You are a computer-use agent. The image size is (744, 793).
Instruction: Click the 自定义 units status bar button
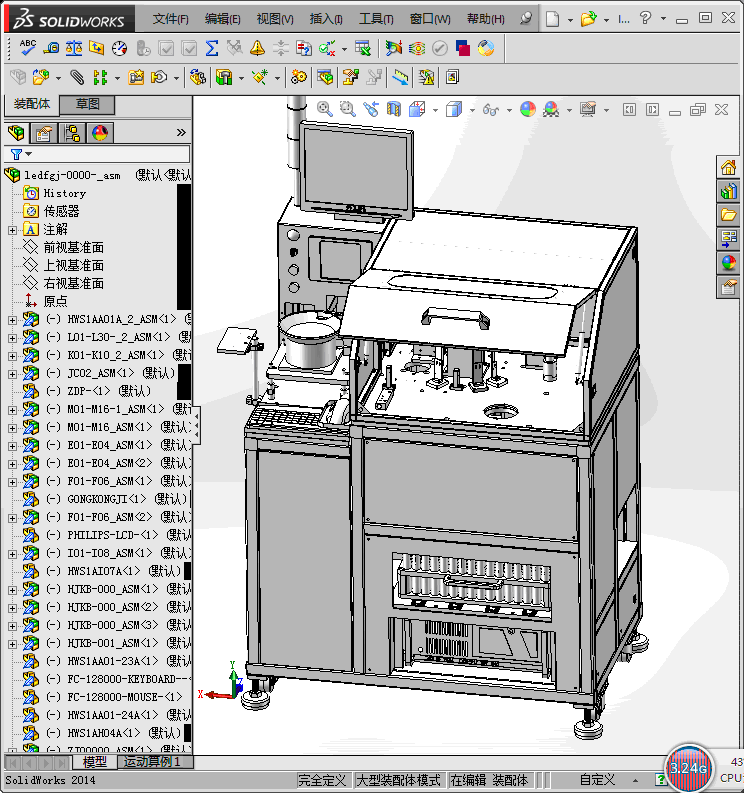pyautogui.click(x=597, y=780)
